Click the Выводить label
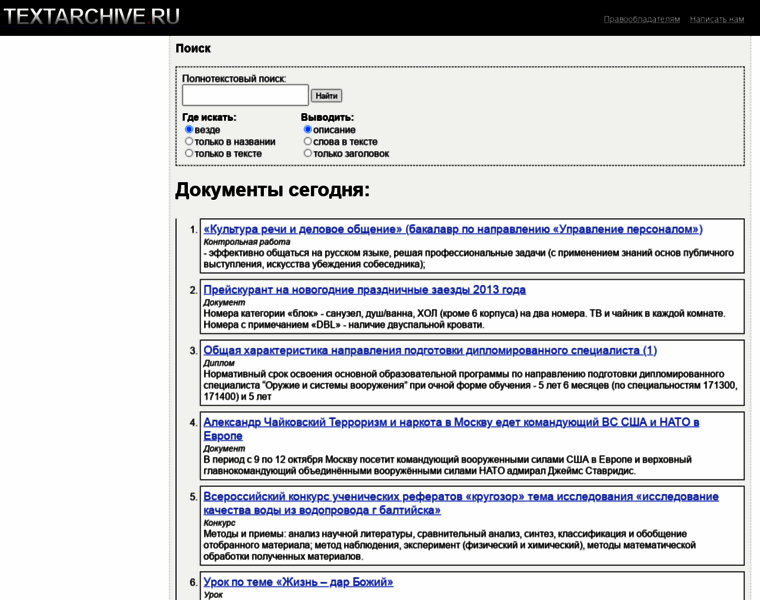Viewport: 760px width, 600px height. click(x=327, y=117)
